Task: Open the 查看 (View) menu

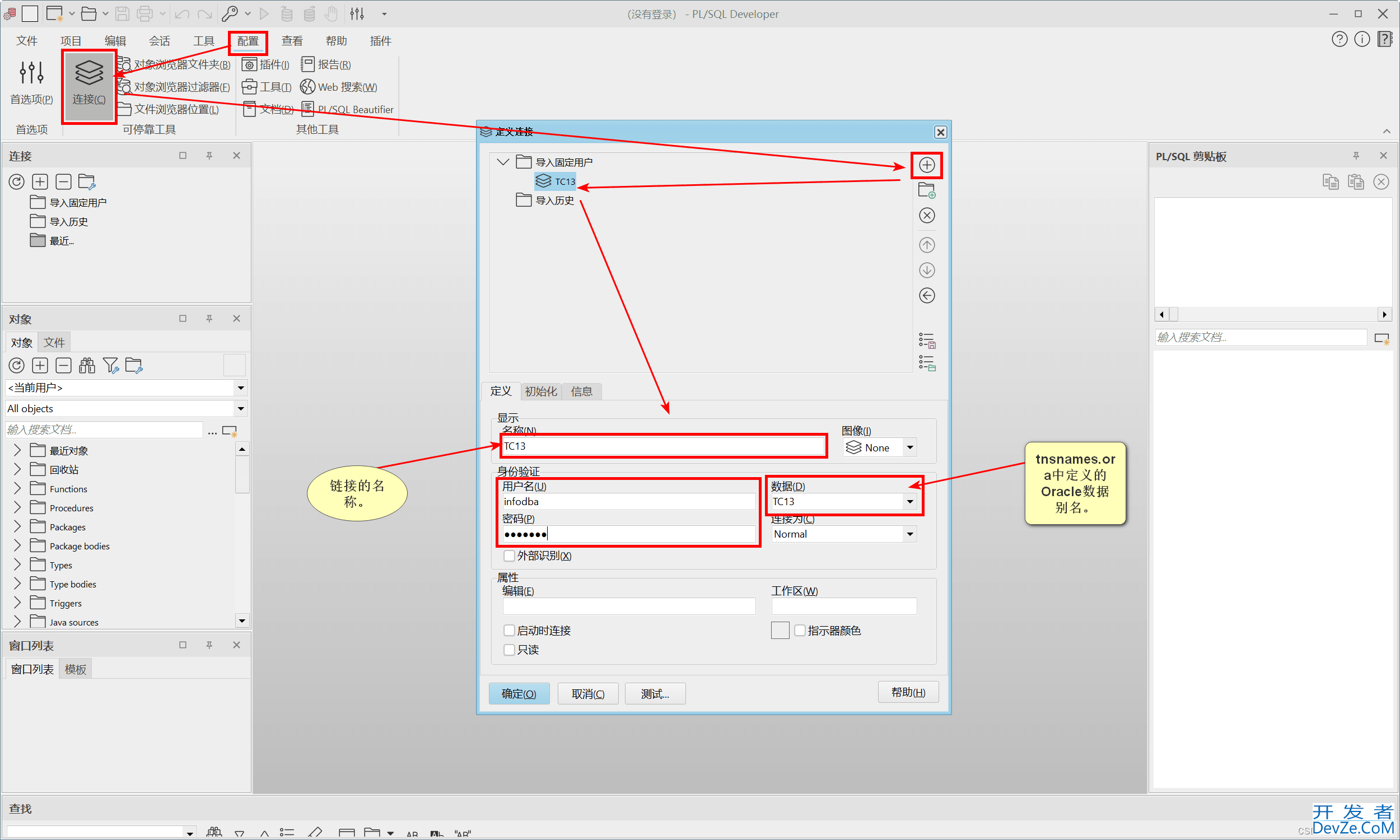Action: pyautogui.click(x=292, y=41)
